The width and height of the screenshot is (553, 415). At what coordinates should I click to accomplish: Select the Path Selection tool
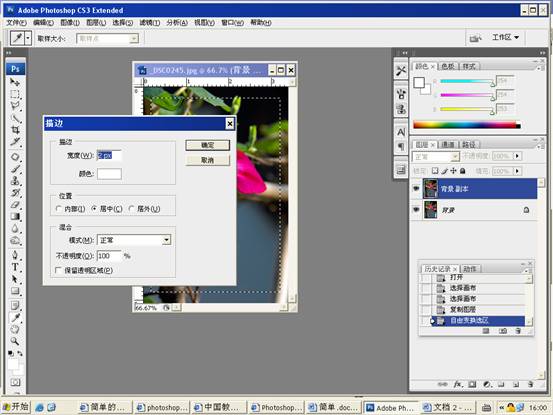(x=15, y=279)
